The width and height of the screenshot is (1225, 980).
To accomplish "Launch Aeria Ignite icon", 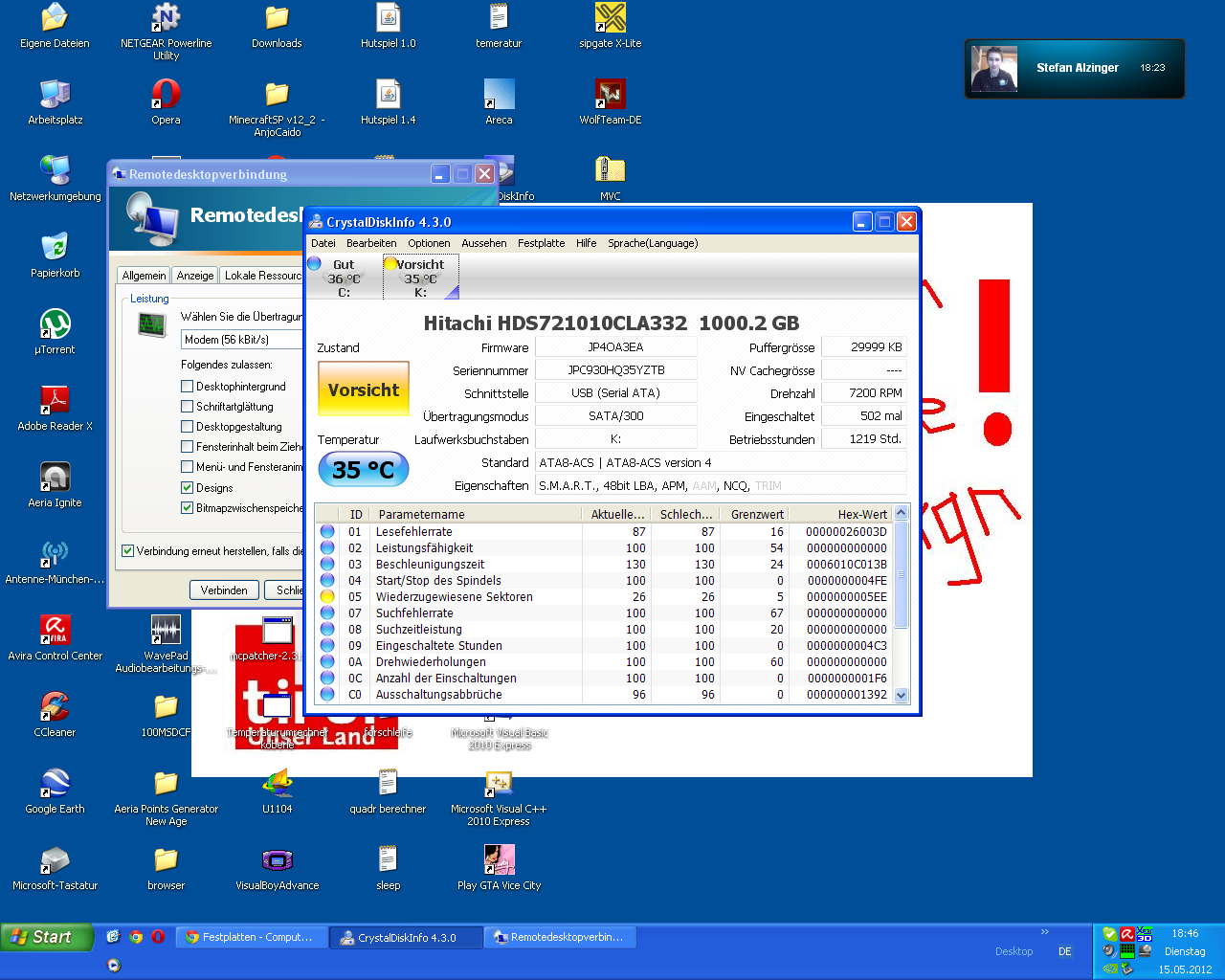I will pyautogui.click(x=55, y=485).
